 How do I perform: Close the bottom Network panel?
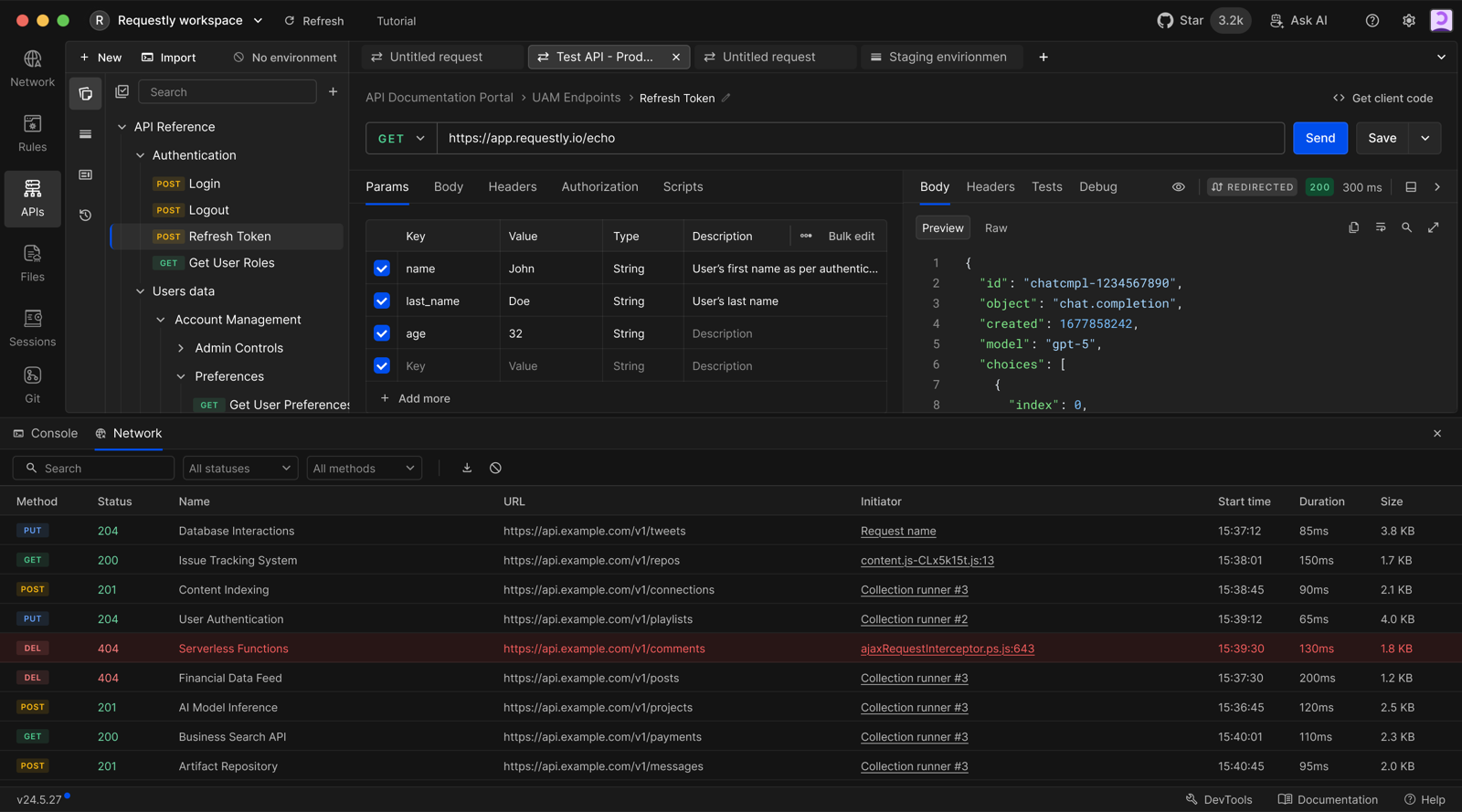coord(1437,434)
